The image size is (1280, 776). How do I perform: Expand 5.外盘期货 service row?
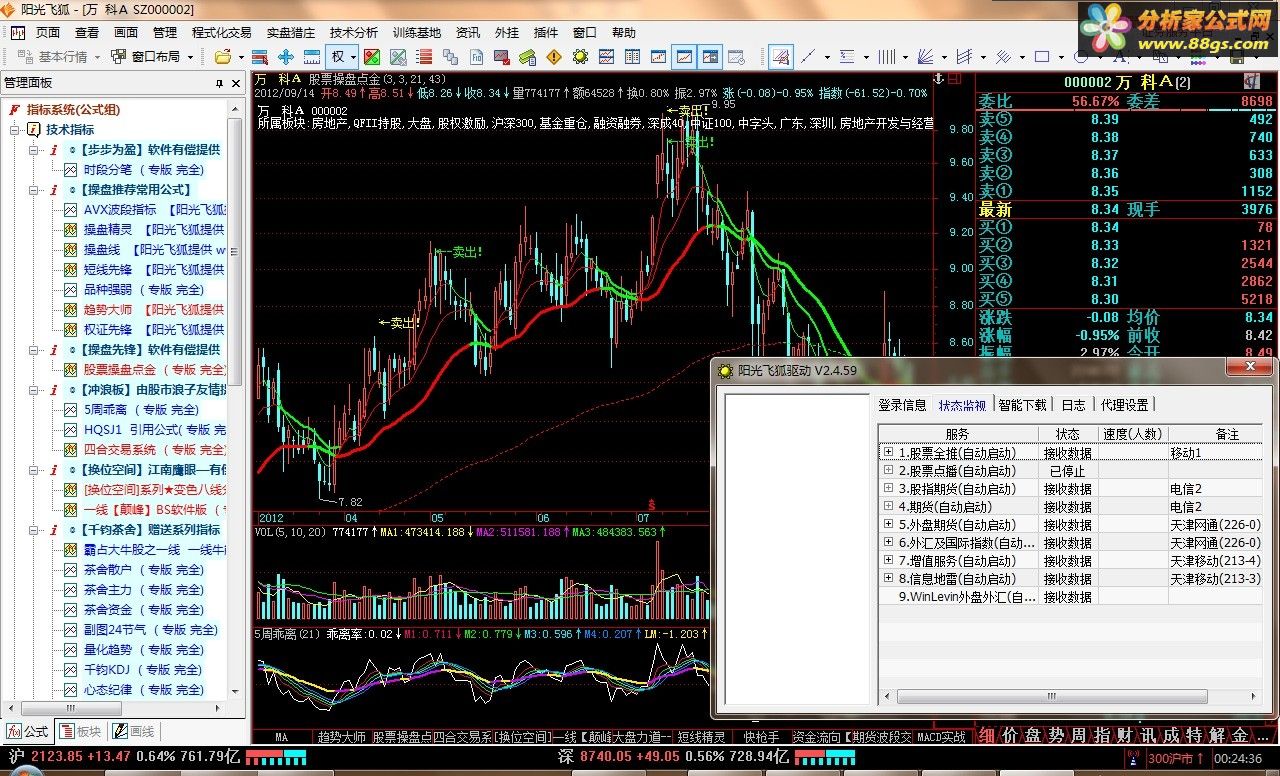point(888,524)
